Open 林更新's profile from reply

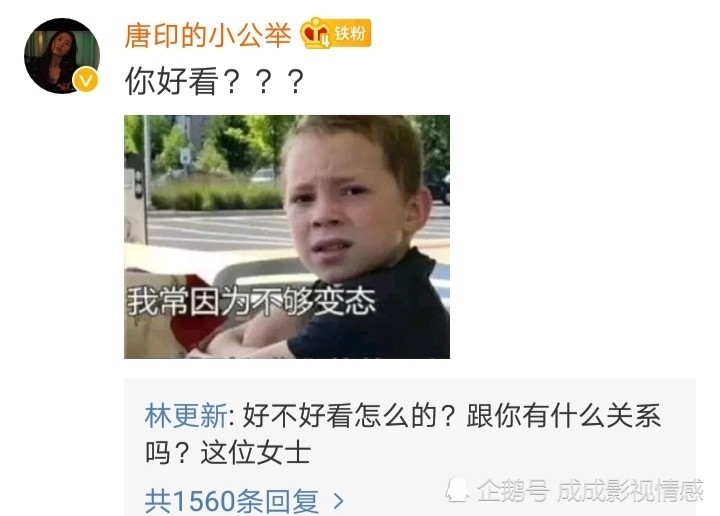coord(186,416)
